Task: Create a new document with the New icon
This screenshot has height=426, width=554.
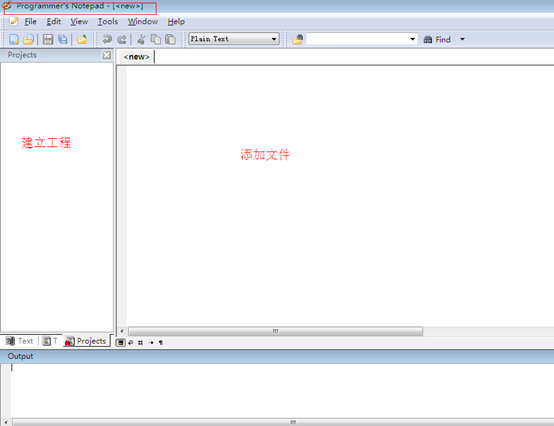Action: pyautogui.click(x=14, y=39)
